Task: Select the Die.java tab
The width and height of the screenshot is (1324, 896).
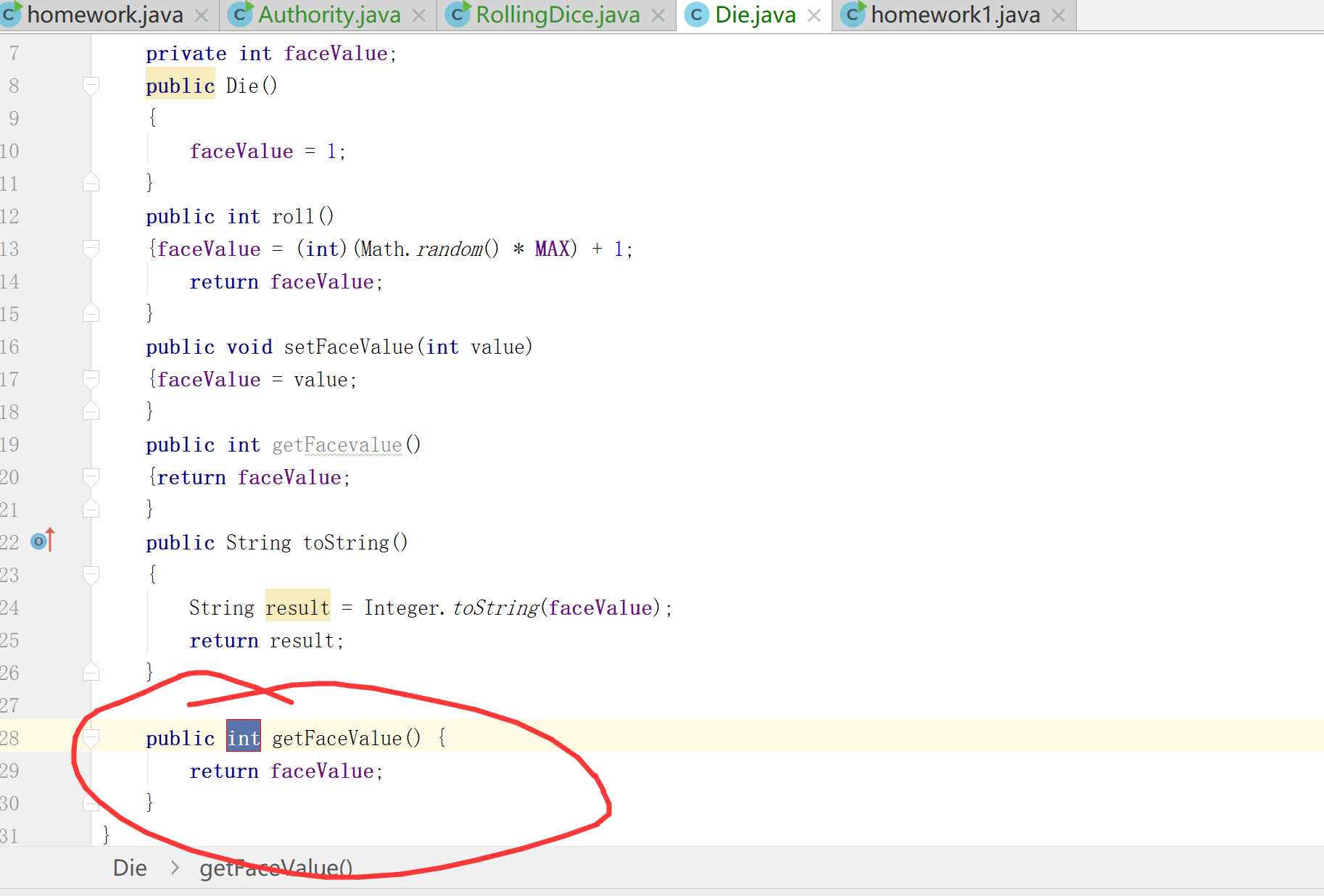Action: (755, 14)
